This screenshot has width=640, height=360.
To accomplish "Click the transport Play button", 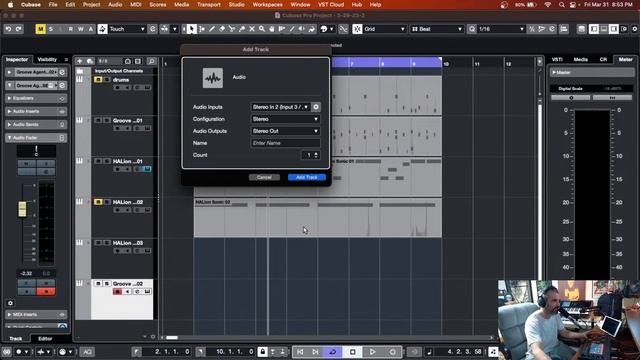I will click(x=372, y=351).
